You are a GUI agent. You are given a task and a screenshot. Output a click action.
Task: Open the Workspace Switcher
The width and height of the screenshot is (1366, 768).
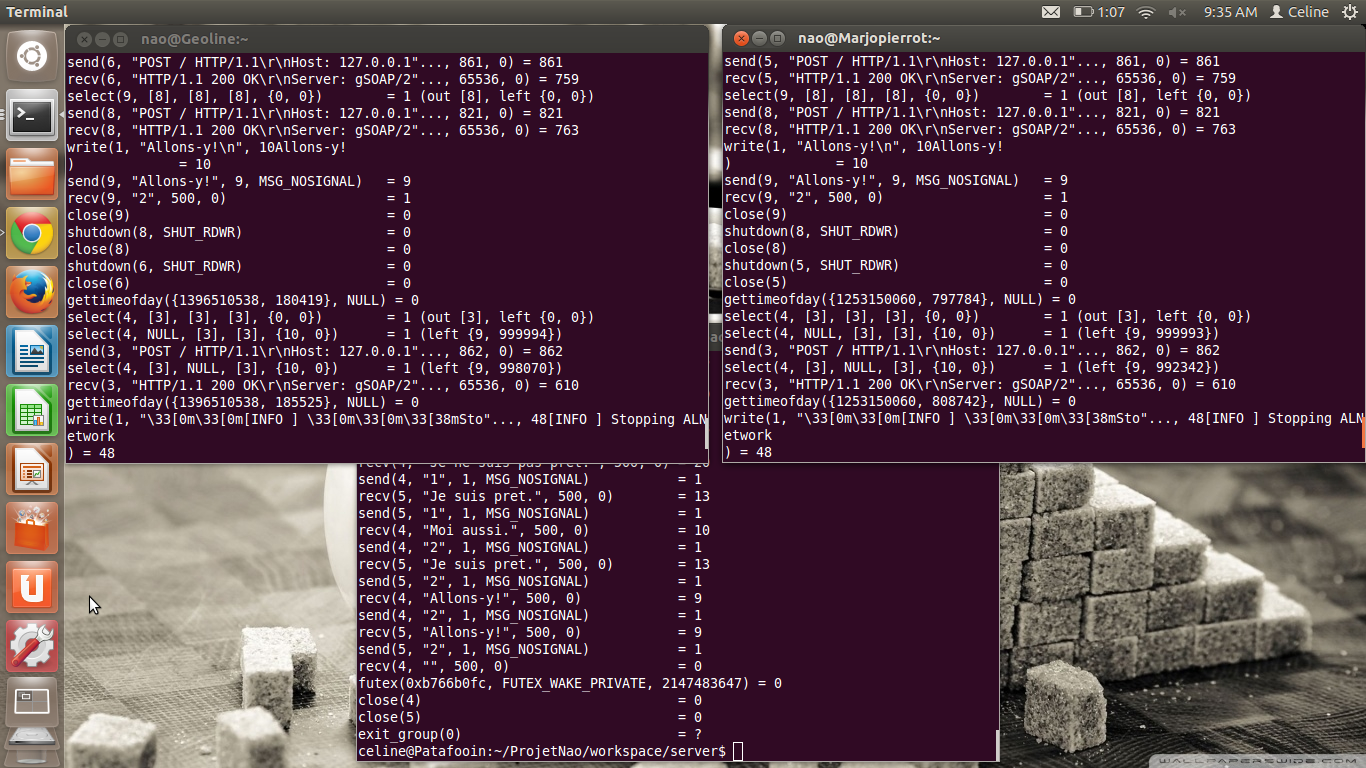pos(32,705)
